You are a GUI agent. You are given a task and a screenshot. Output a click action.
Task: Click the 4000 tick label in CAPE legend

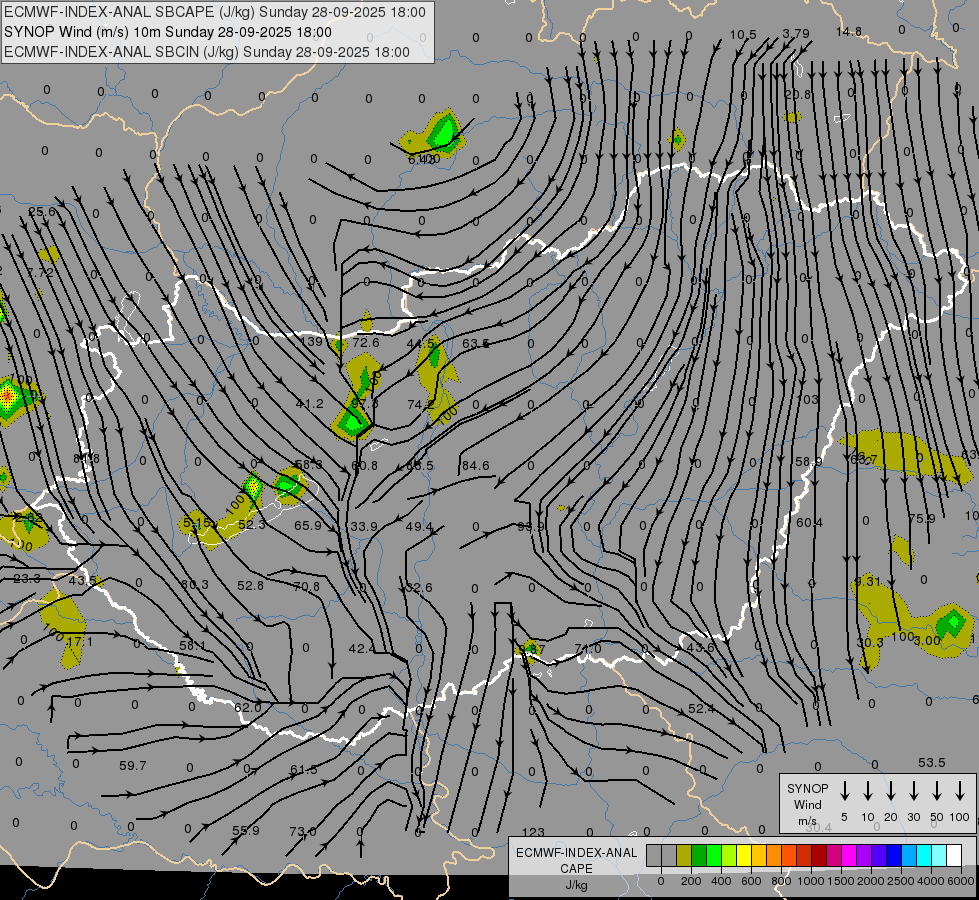click(930, 881)
